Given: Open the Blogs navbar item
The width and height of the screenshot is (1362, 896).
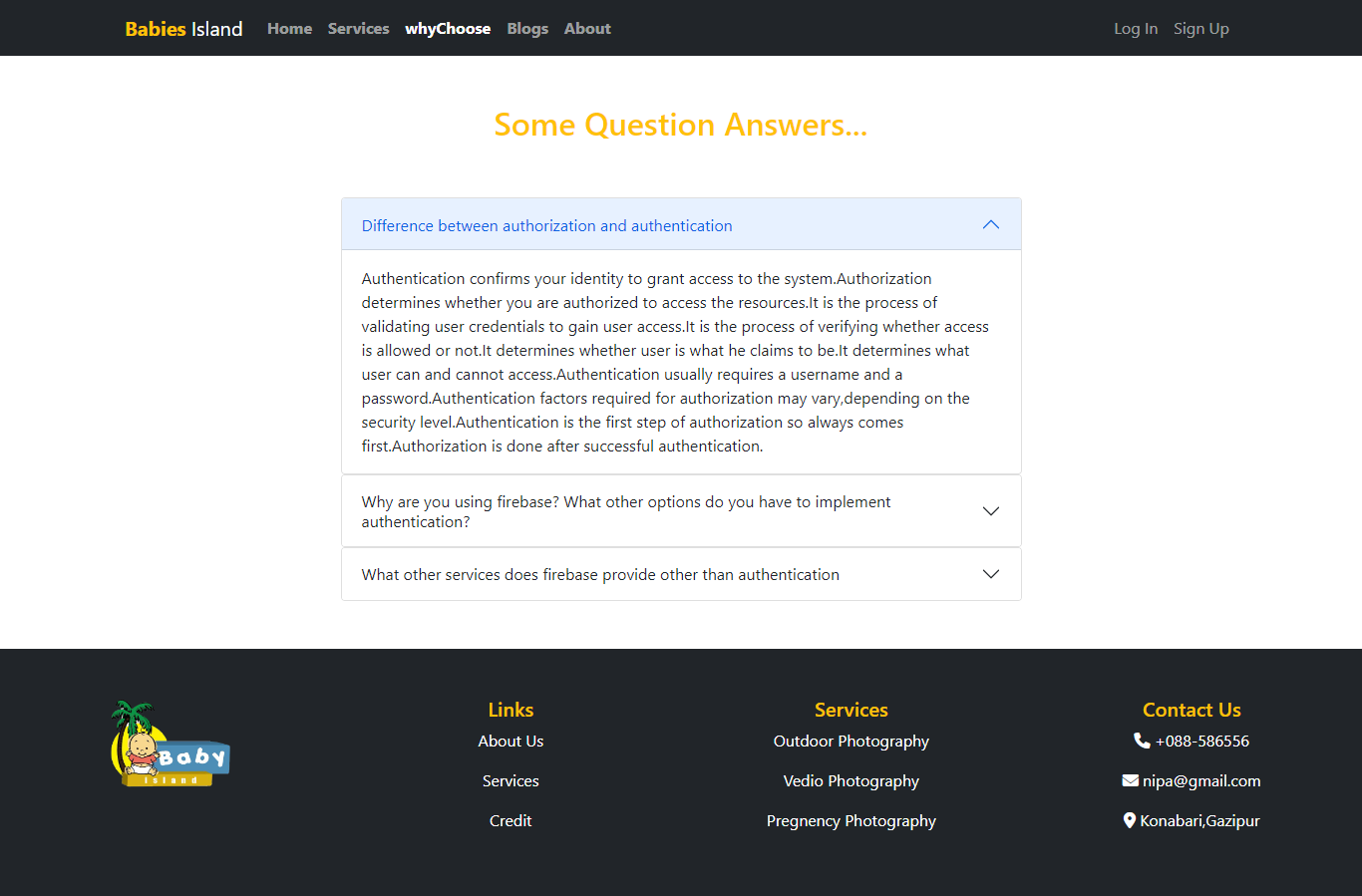Looking at the screenshot, I should (527, 29).
